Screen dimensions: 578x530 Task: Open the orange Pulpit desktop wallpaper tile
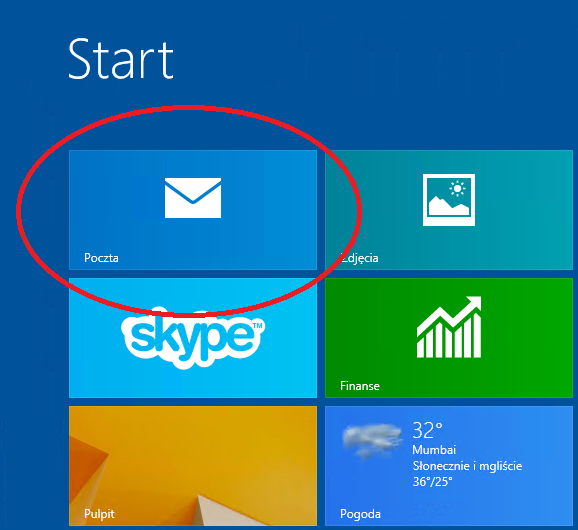click(193, 466)
